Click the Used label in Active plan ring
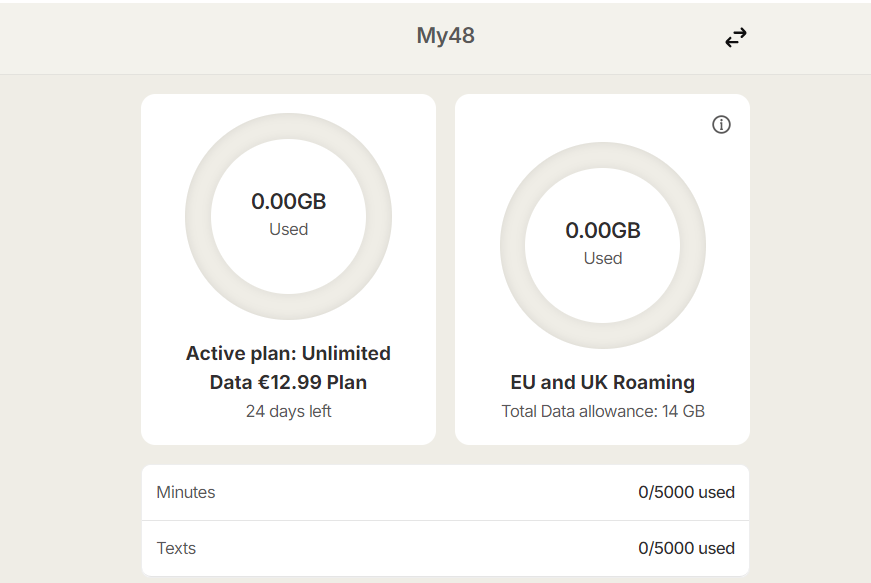 [x=288, y=229]
